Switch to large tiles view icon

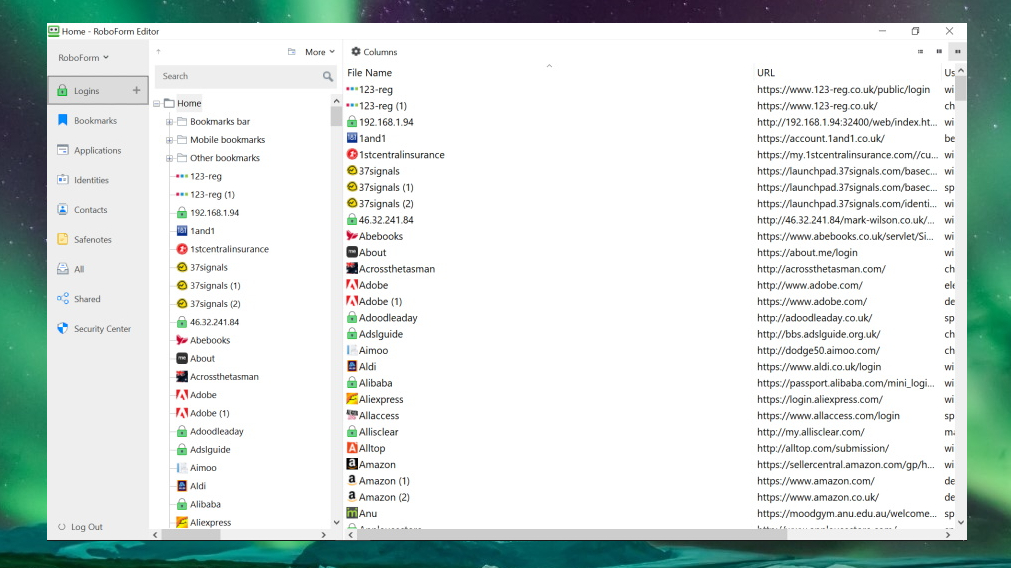957,52
